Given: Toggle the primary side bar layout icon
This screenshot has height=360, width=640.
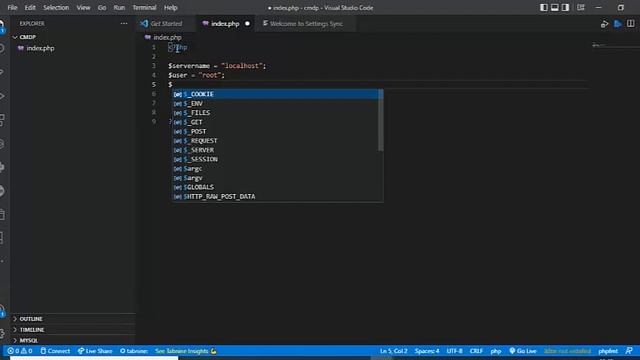Looking at the screenshot, I should coord(544,7).
